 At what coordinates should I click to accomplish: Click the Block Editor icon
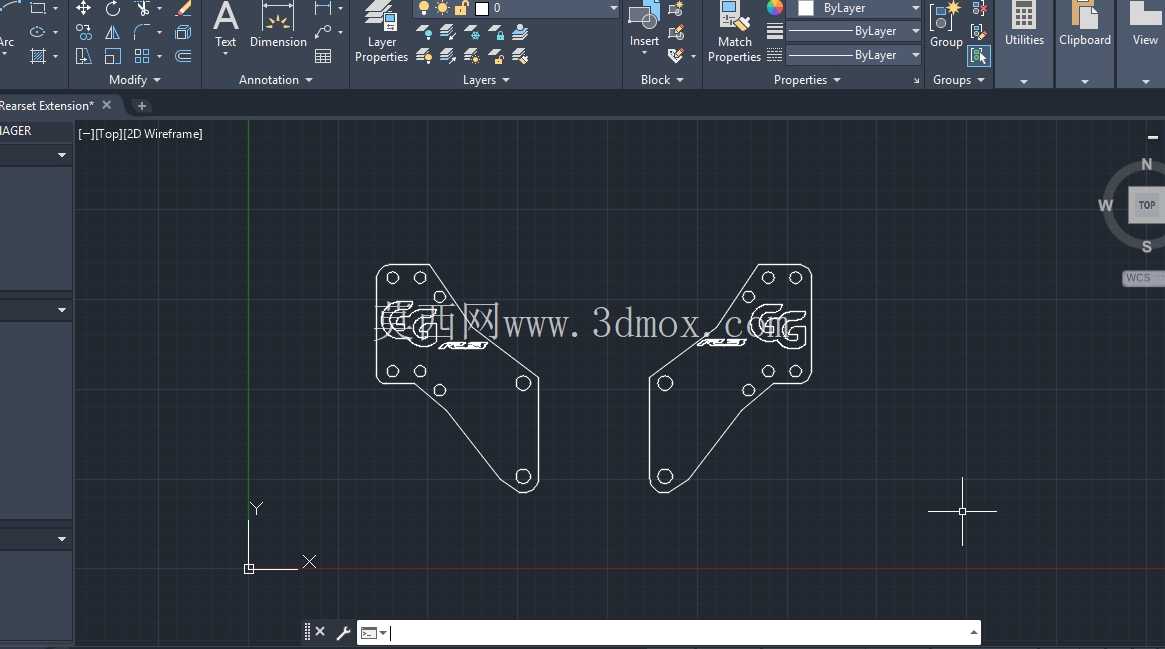(676, 32)
